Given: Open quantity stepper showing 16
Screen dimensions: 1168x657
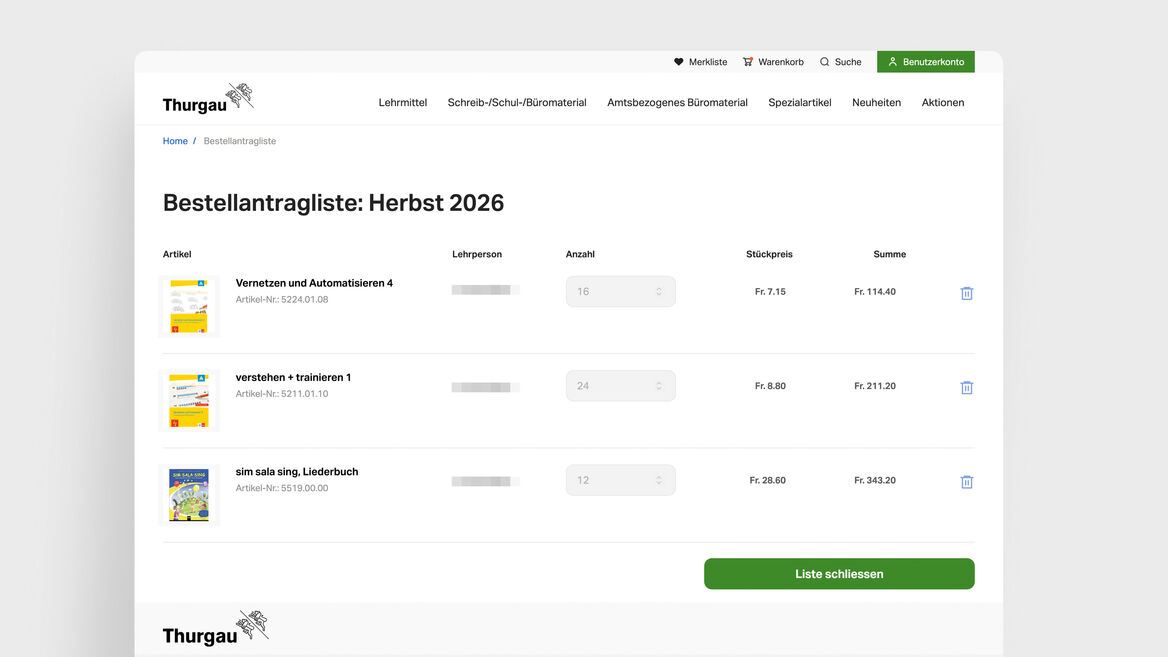Looking at the screenshot, I should coord(620,292).
